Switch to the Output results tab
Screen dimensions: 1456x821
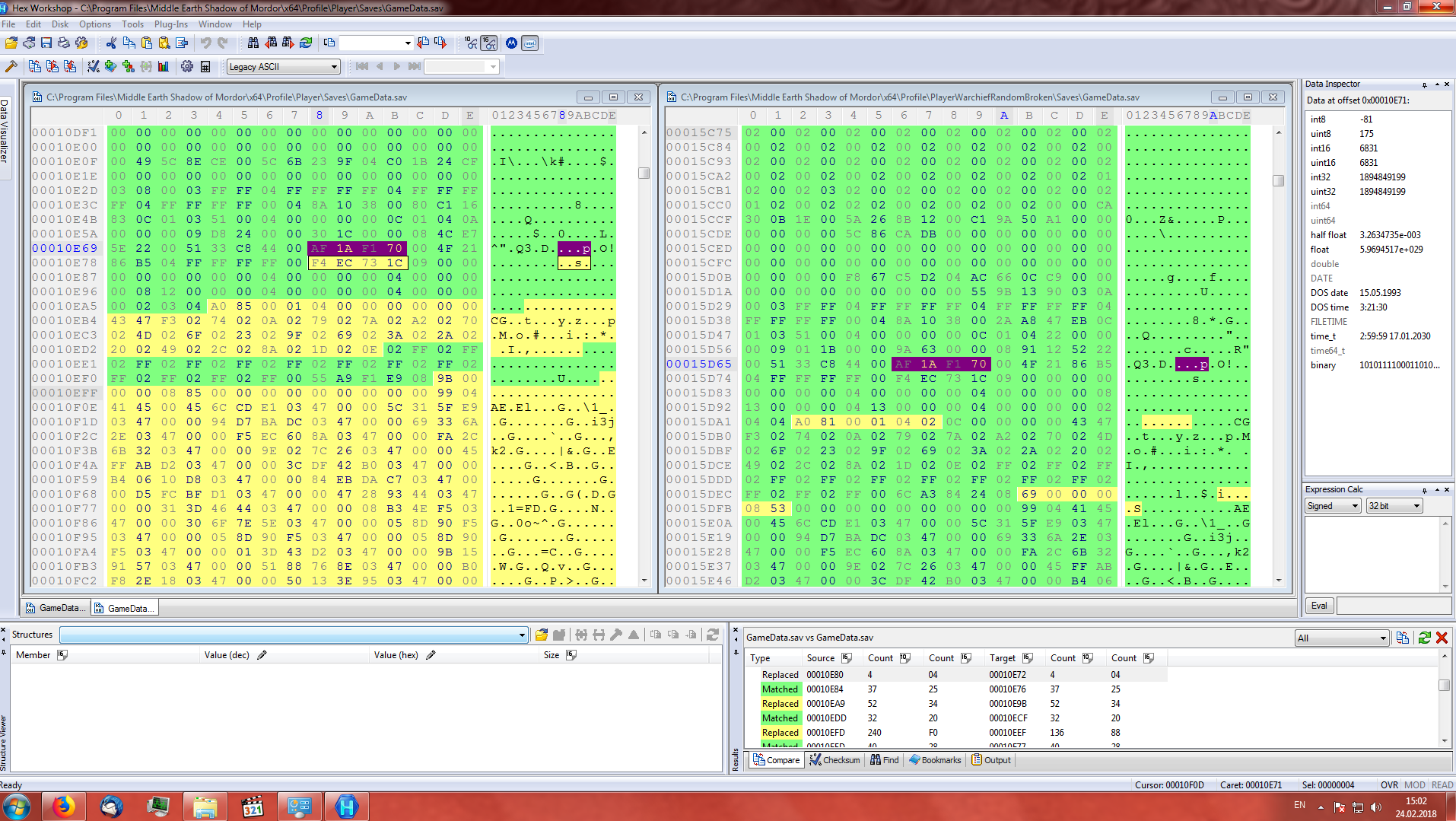tap(991, 760)
